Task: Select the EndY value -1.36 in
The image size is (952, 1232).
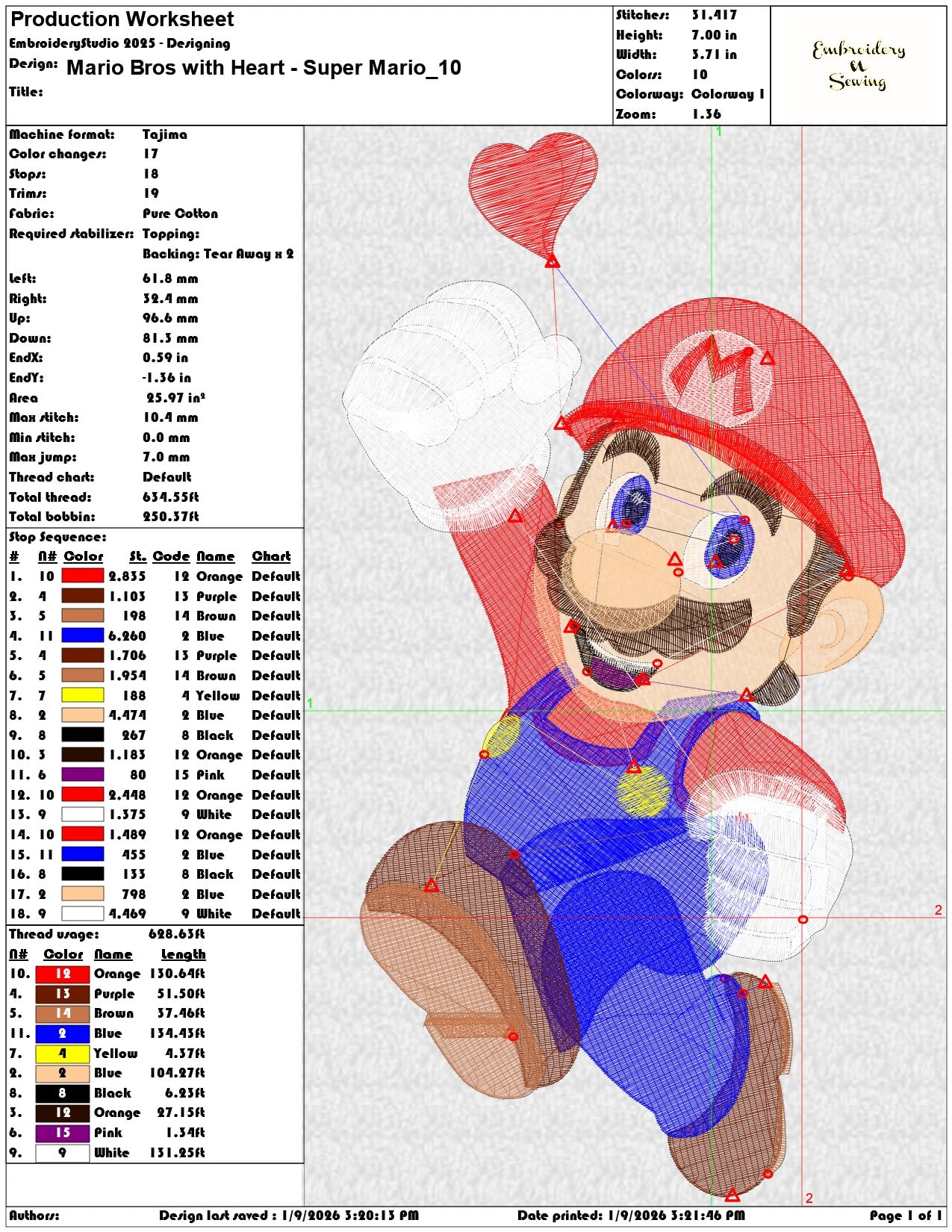Action: coord(167,378)
